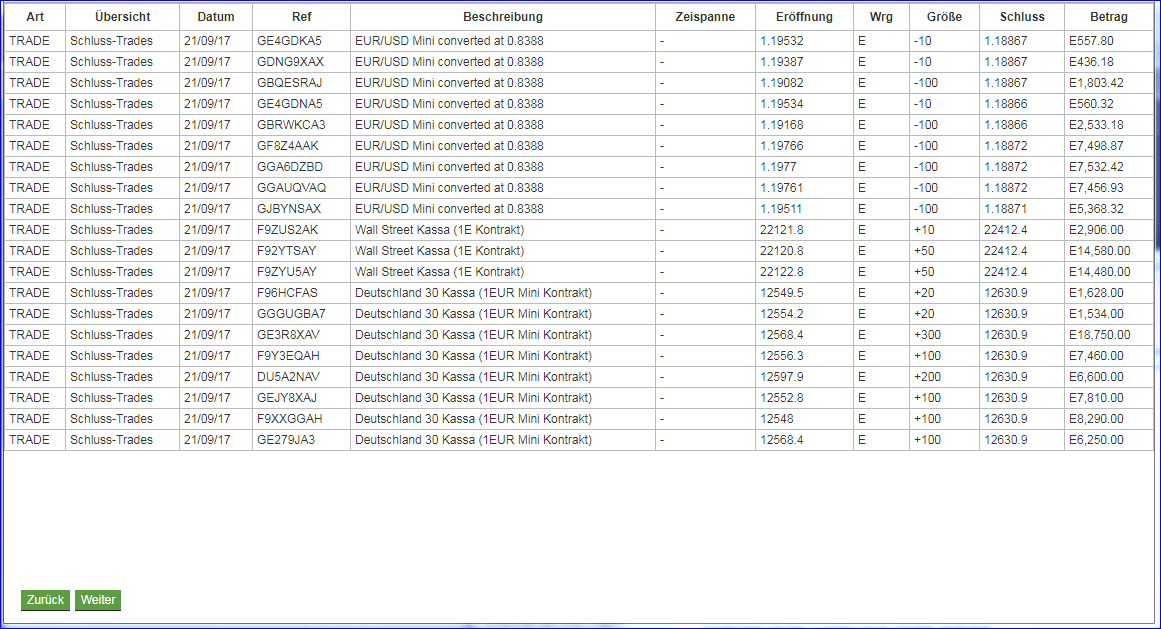Select reference DU5A2NAV

289,377
